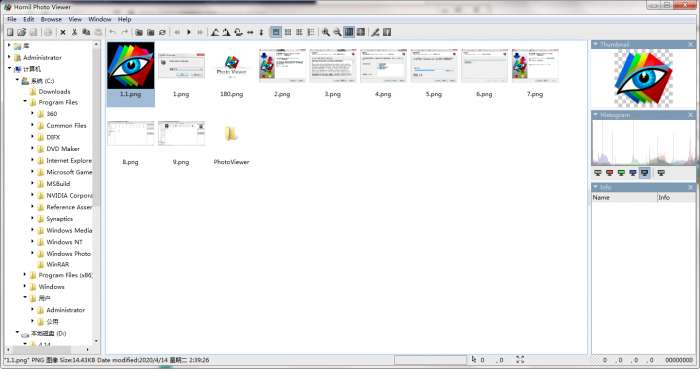
Task: Click the play slideshow arrow icon
Action: coord(189,32)
